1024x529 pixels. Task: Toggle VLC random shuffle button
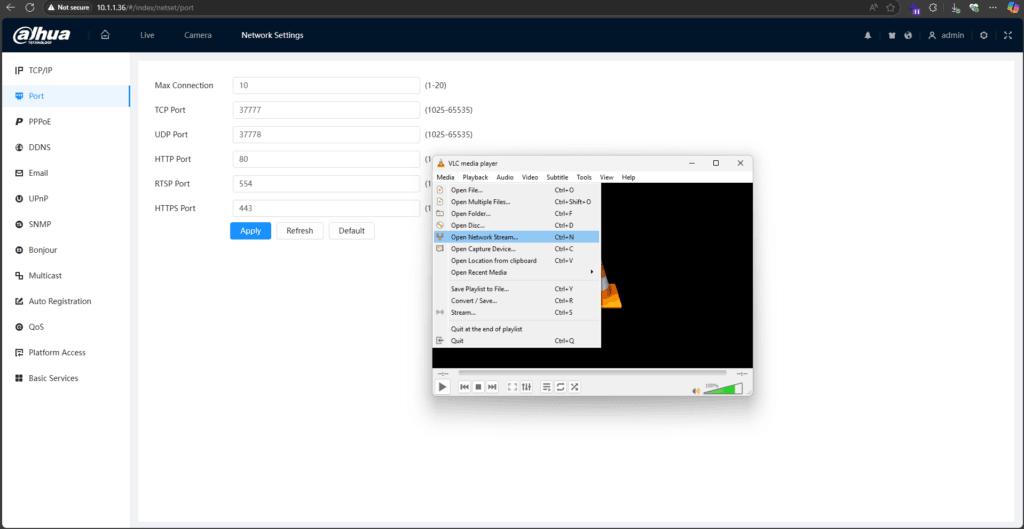click(575, 387)
